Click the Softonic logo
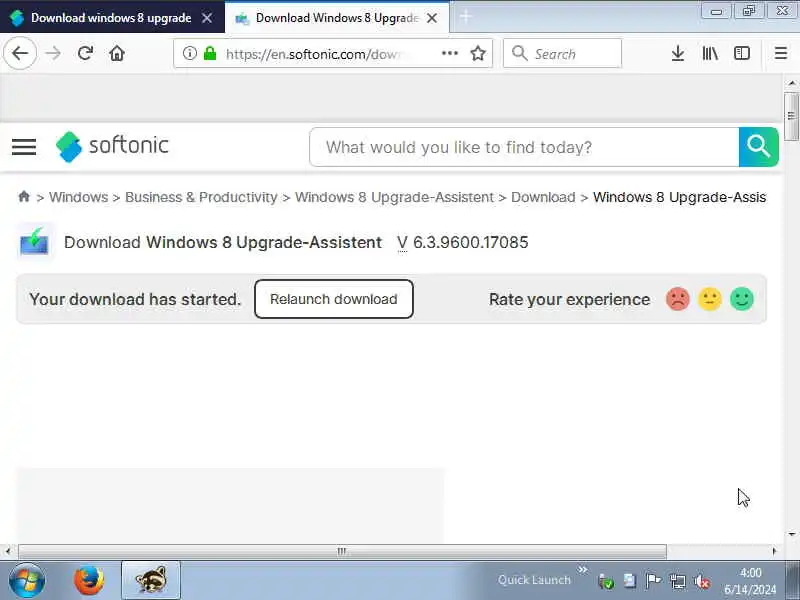The image size is (800, 600). 112,146
